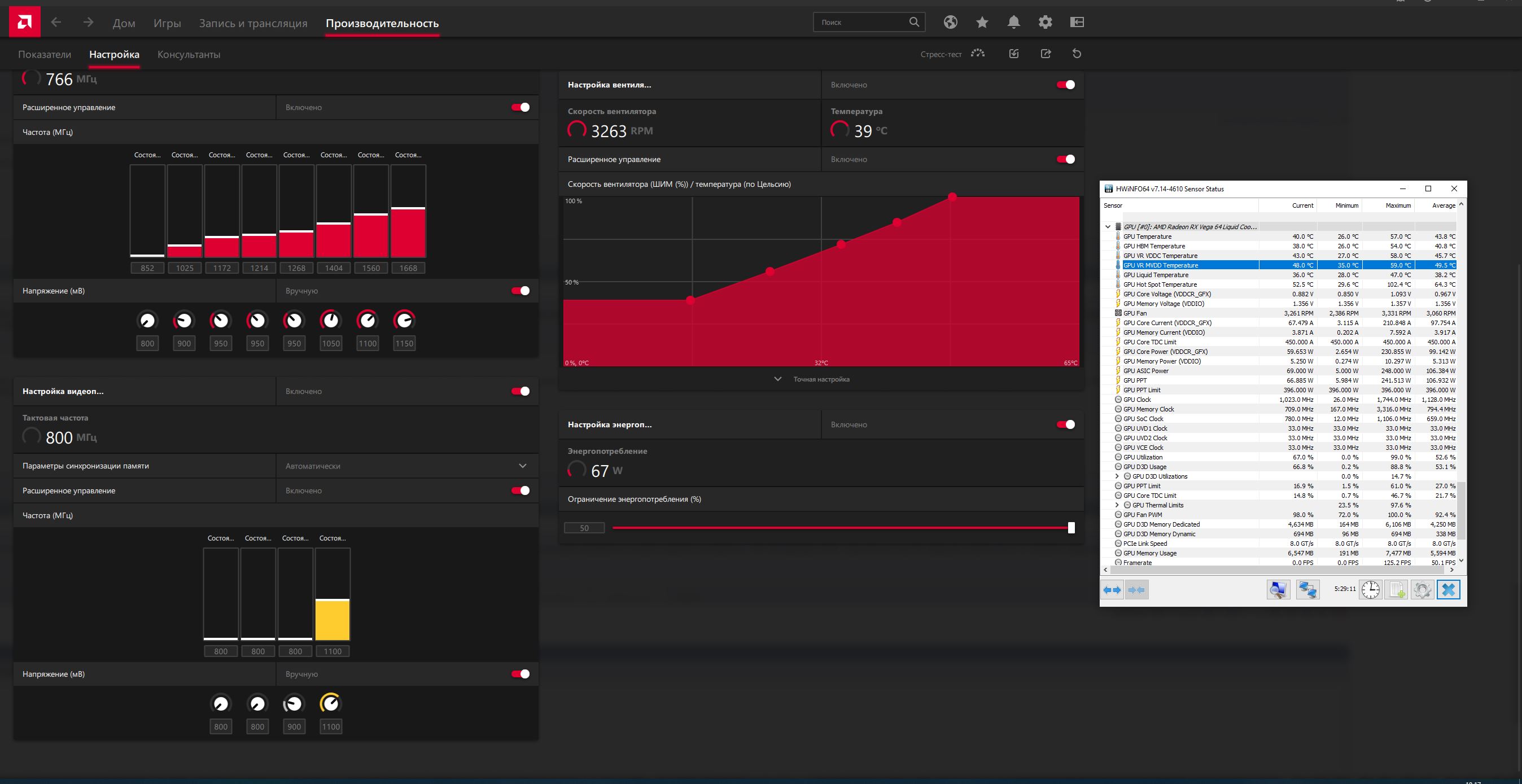Screen dimensions: 1522x784
Task: Open the web browser globe icon
Action: [950, 23]
